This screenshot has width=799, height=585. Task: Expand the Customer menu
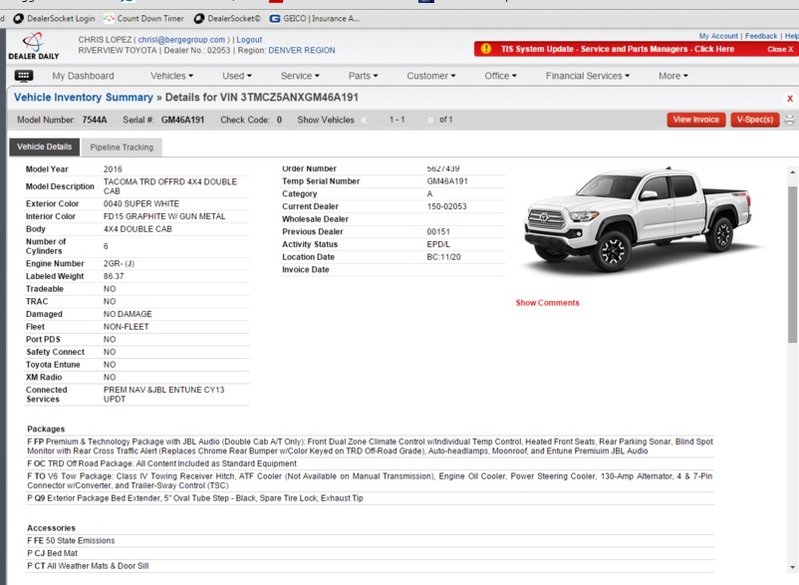(x=431, y=76)
